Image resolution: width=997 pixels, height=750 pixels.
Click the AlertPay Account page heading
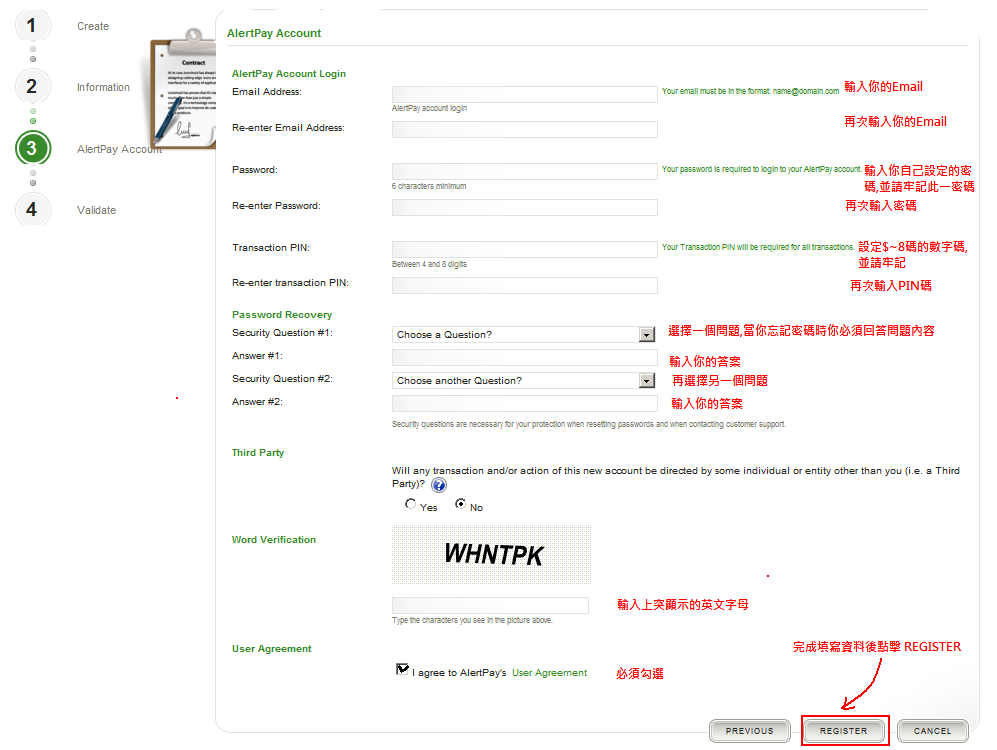(x=274, y=33)
